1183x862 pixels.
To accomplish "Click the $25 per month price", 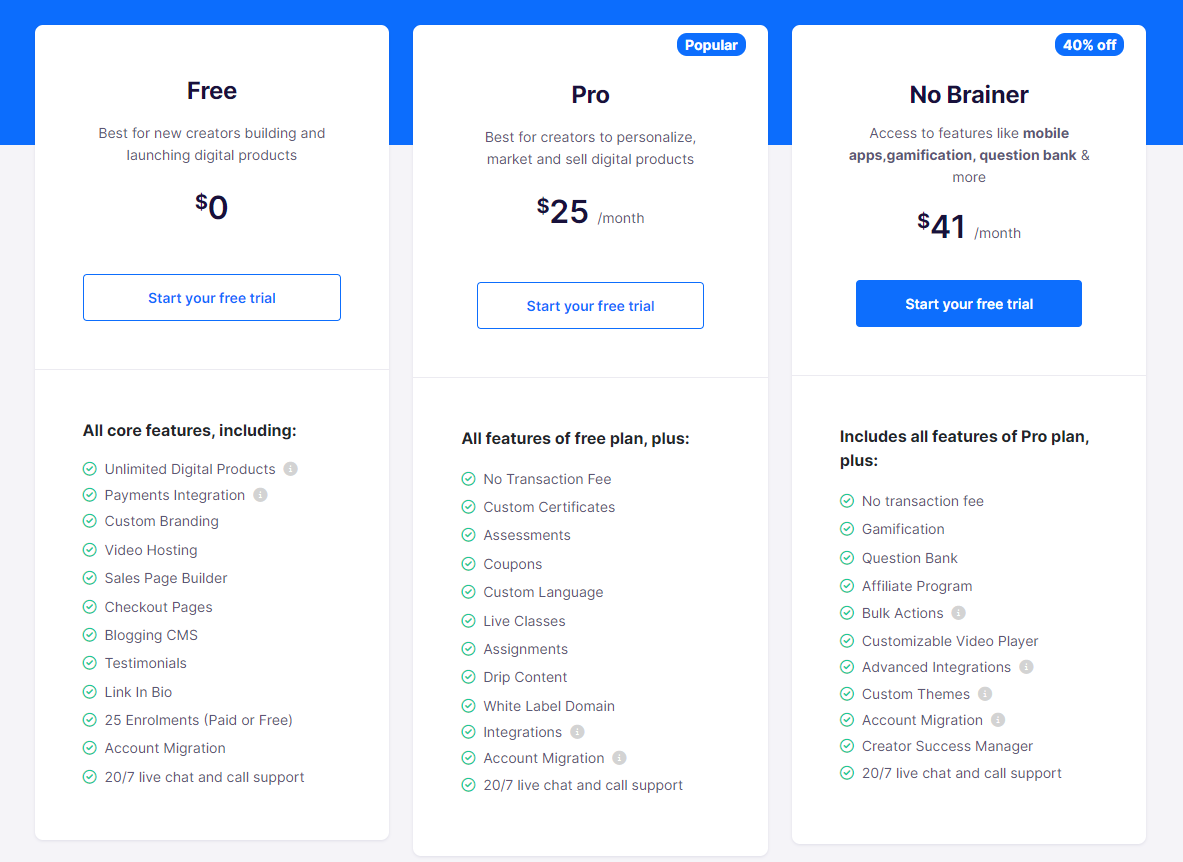I will point(591,212).
